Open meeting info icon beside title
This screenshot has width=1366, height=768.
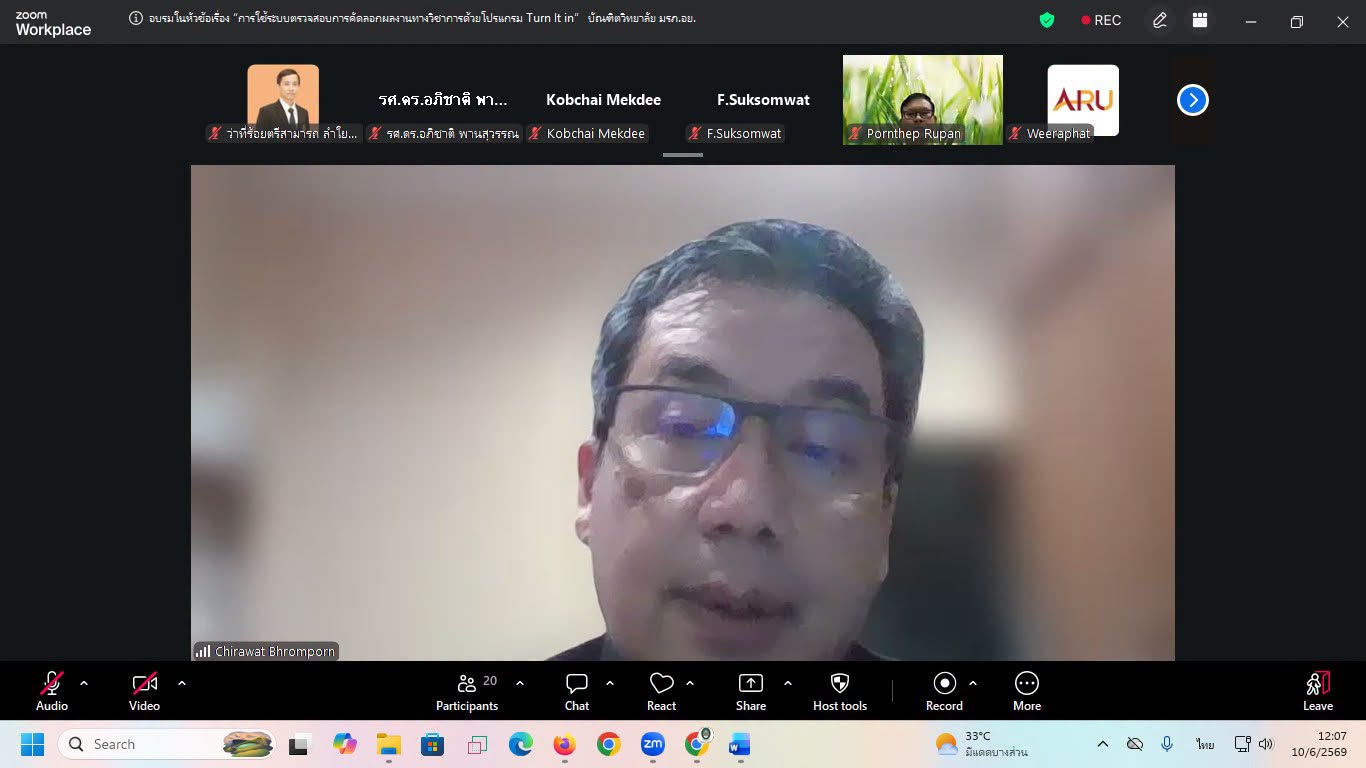coord(136,18)
